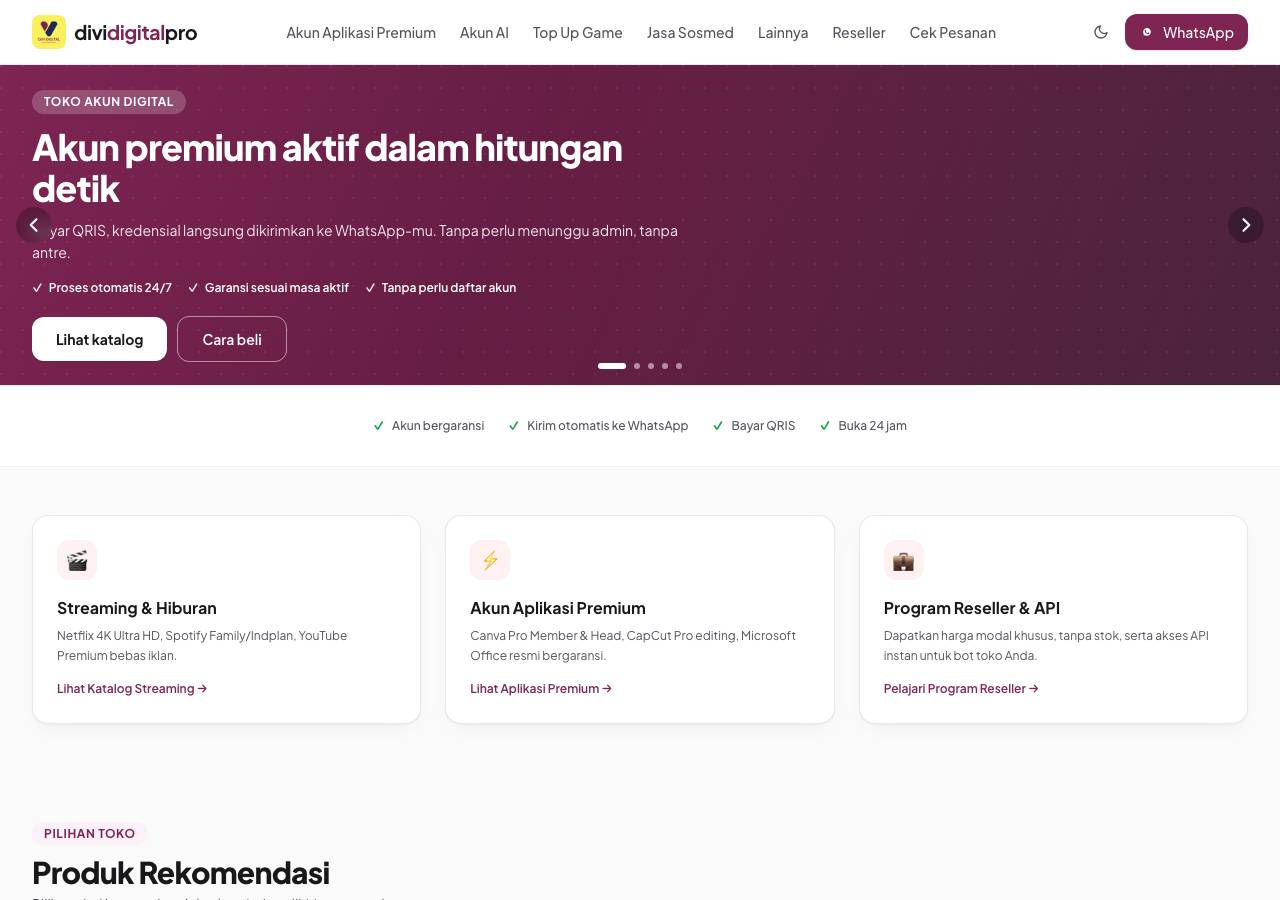Open Jasa Sosmed menu item

(x=690, y=32)
